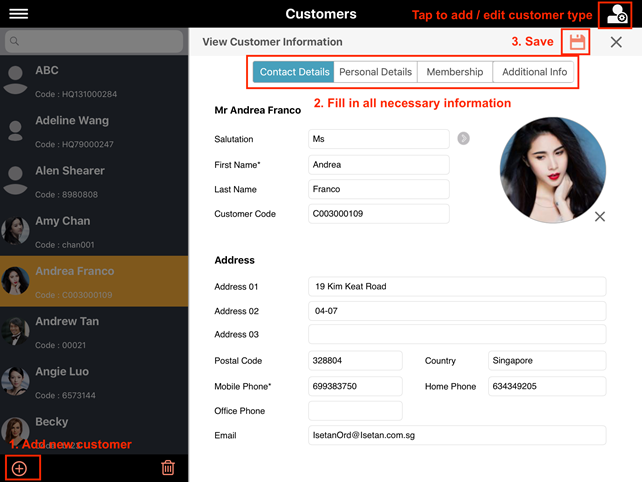Switch to Personal Details tab

point(375,72)
